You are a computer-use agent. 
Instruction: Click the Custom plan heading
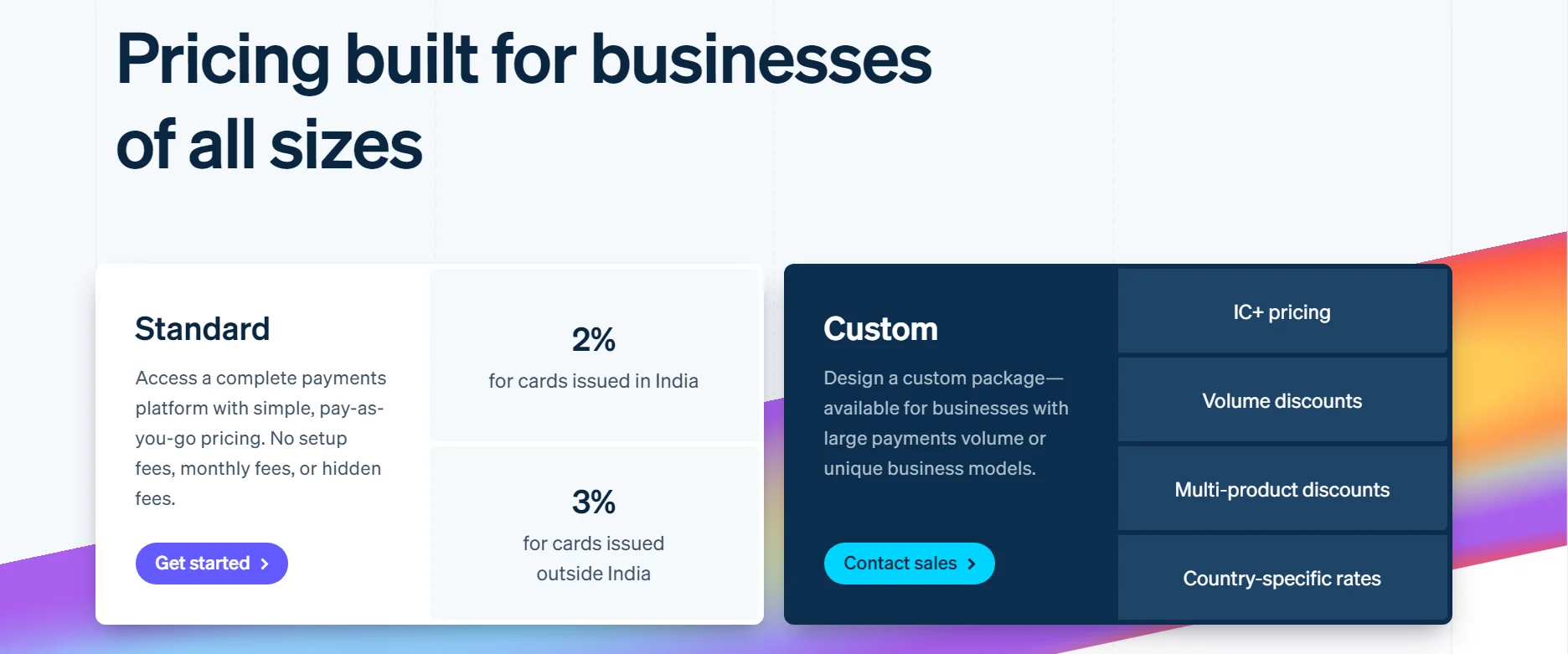point(880,329)
